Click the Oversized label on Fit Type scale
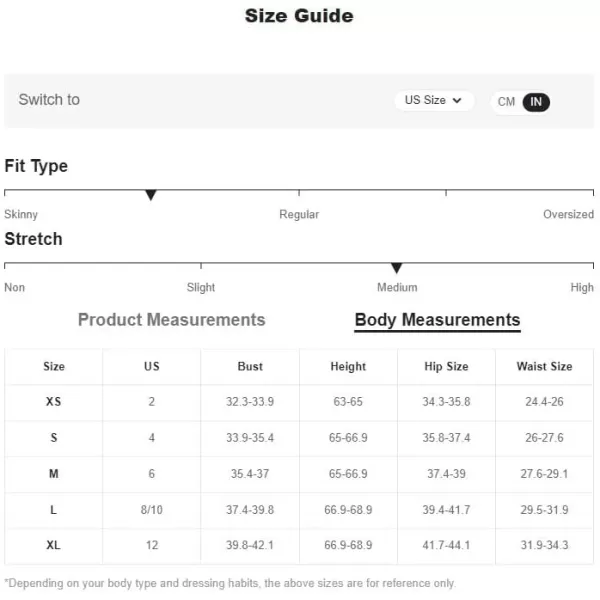This screenshot has width=600, height=600. pyautogui.click(x=568, y=214)
